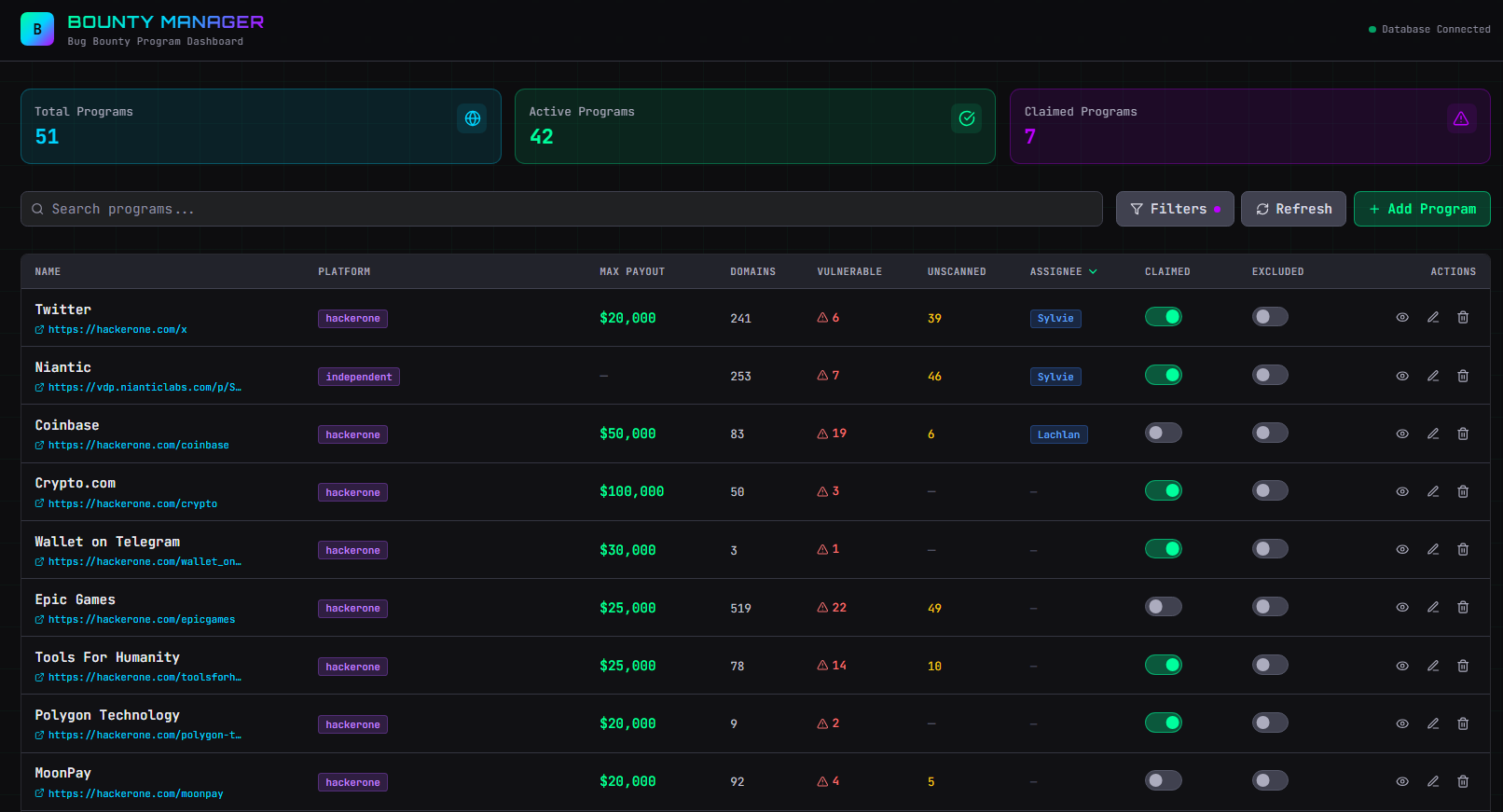The width and height of the screenshot is (1503, 812).
Task: Open the eye view icon for Niantic
Action: click(x=1402, y=376)
